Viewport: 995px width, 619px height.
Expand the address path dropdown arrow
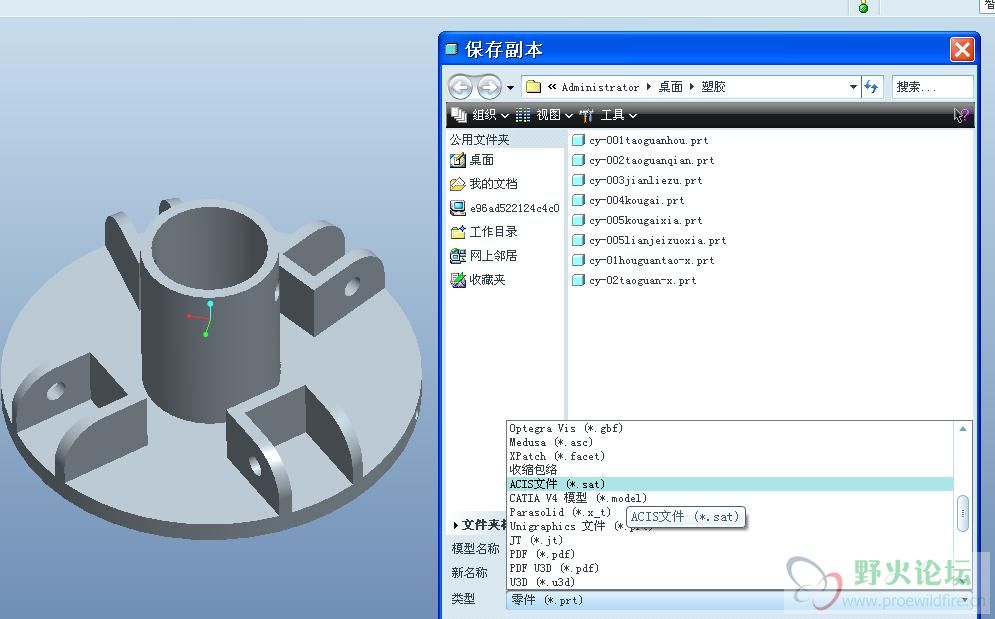click(853, 87)
